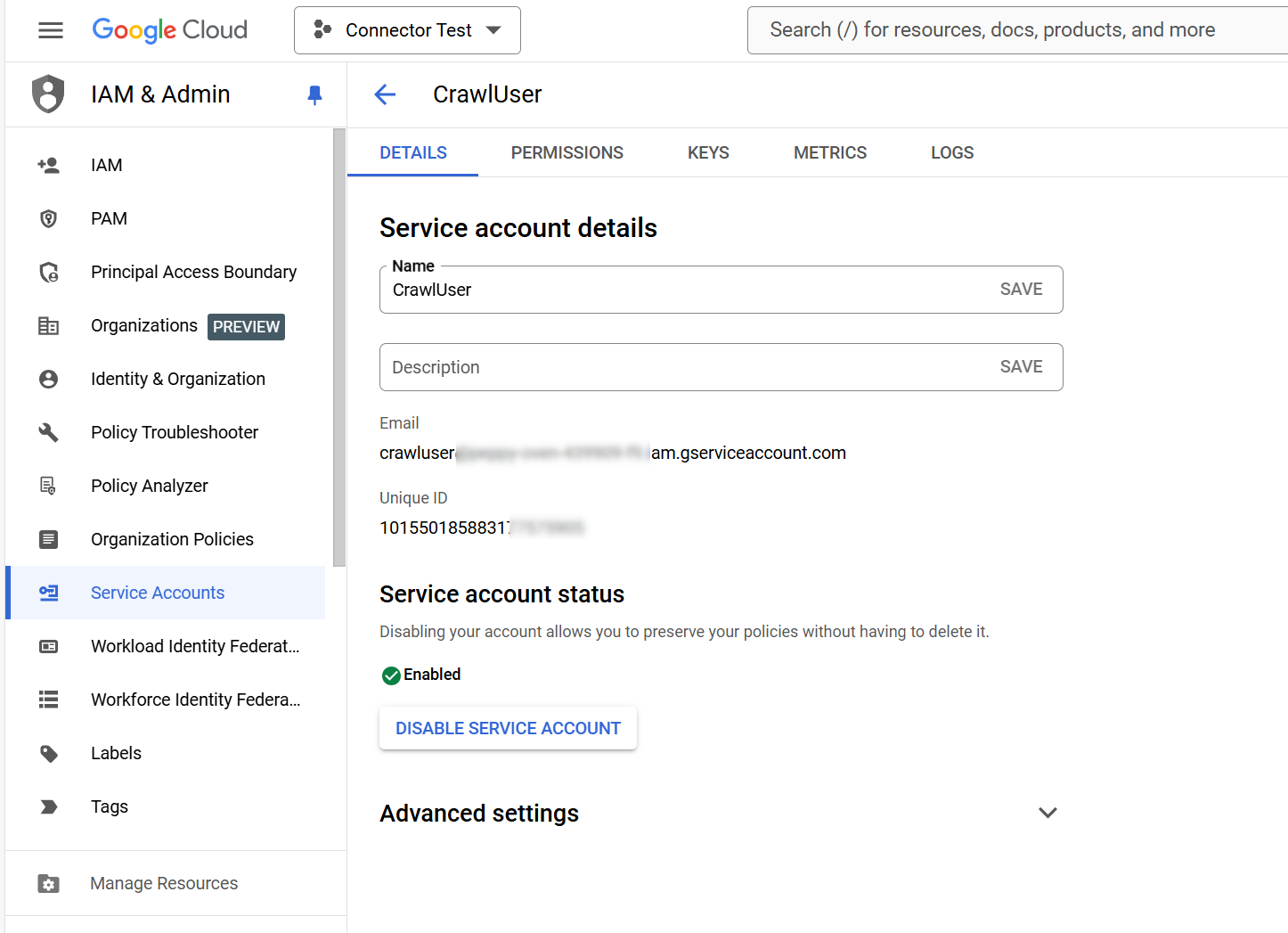Click the Service Accounts key icon
Image resolution: width=1288 pixels, height=933 pixels.
pos(48,593)
